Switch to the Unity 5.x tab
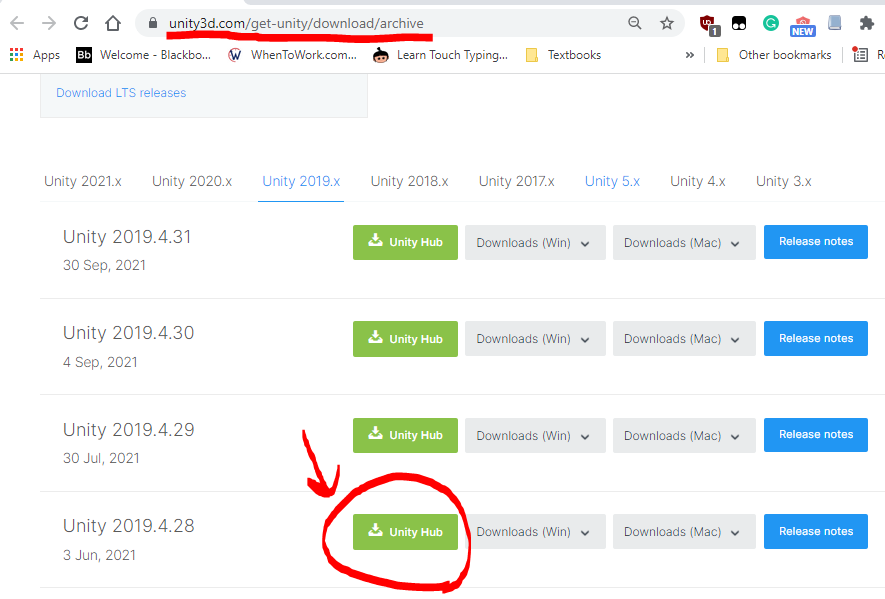The image size is (885, 599). [x=612, y=181]
